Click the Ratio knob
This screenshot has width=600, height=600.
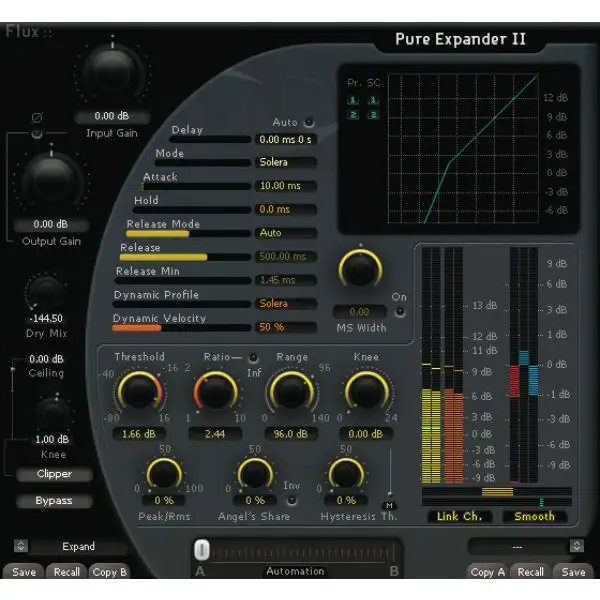tap(215, 393)
